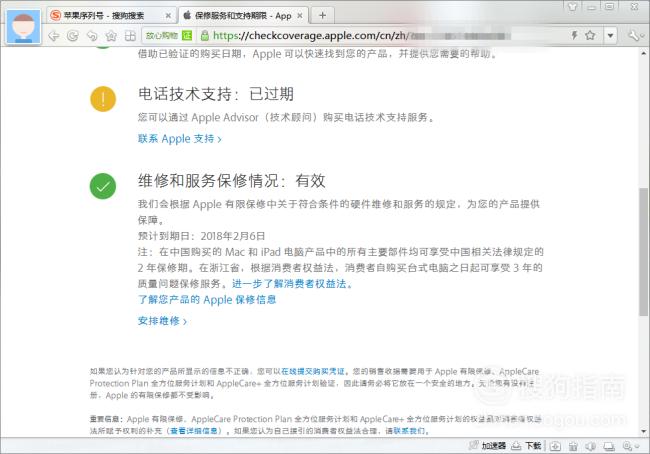
Task: Click the user avatar profile picture
Action: tap(24, 26)
